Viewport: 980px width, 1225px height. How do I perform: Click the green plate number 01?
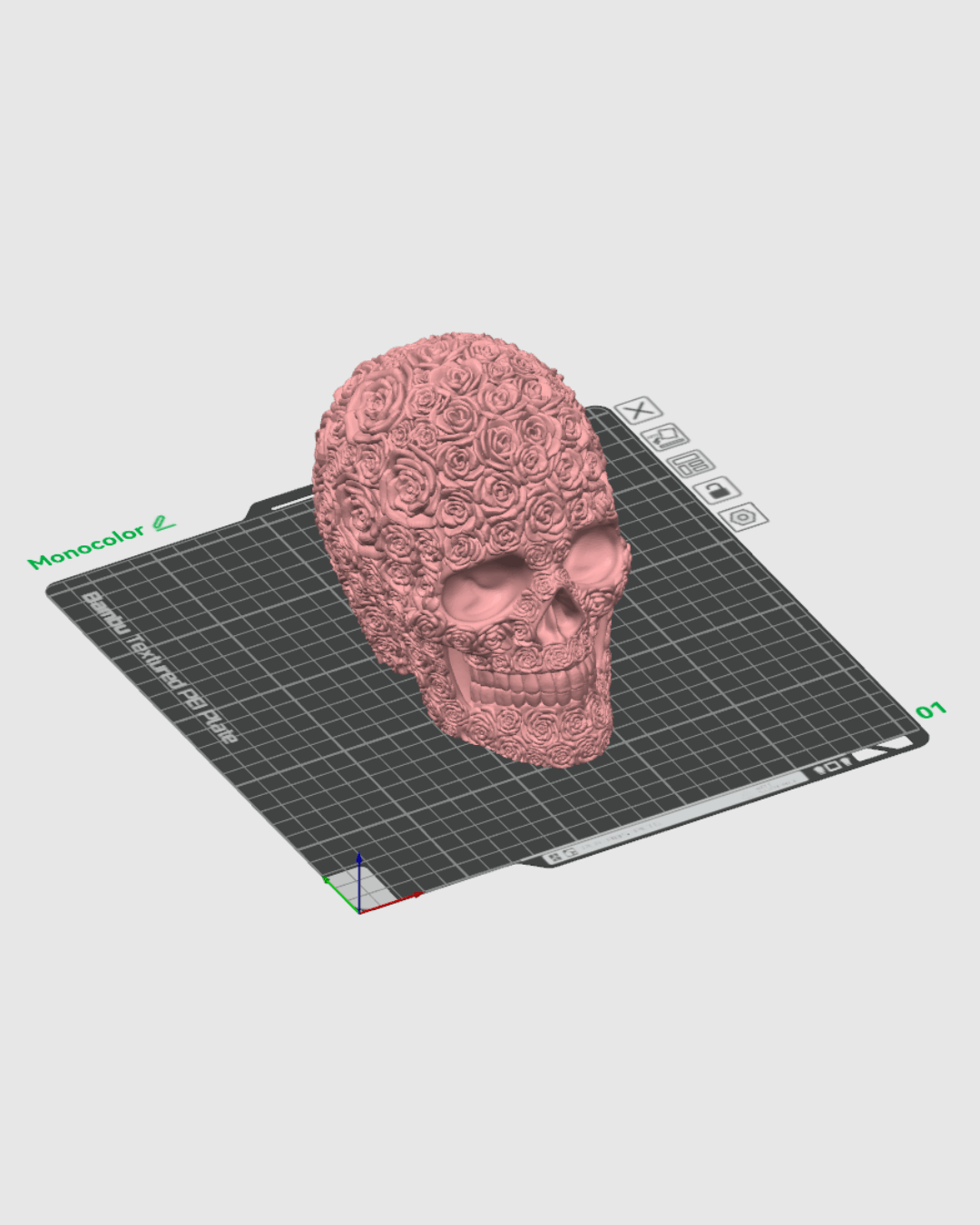coord(930,710)
